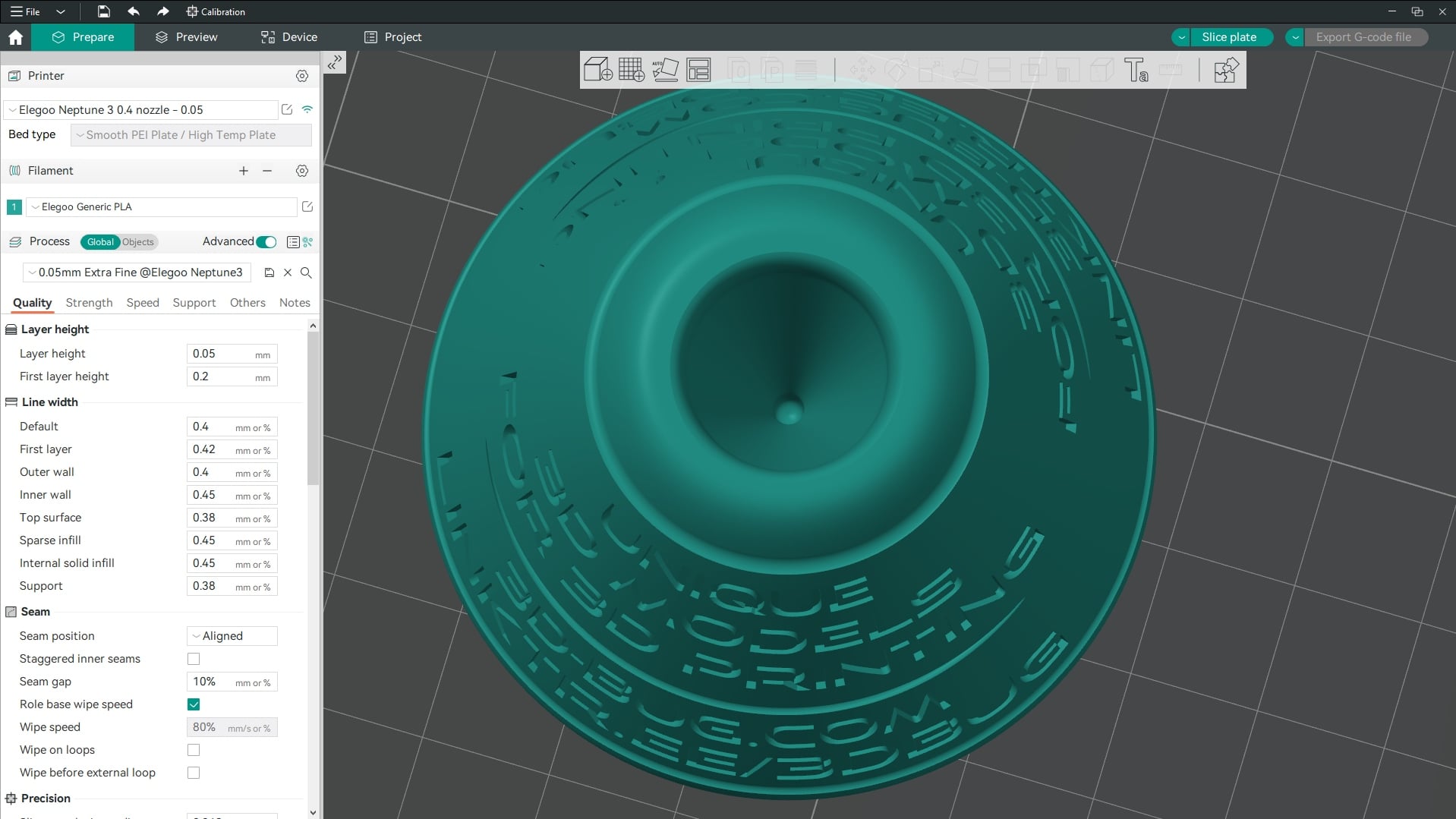Click the Add object cube icon
1456x819 pixels.
[x=597, y=70]
